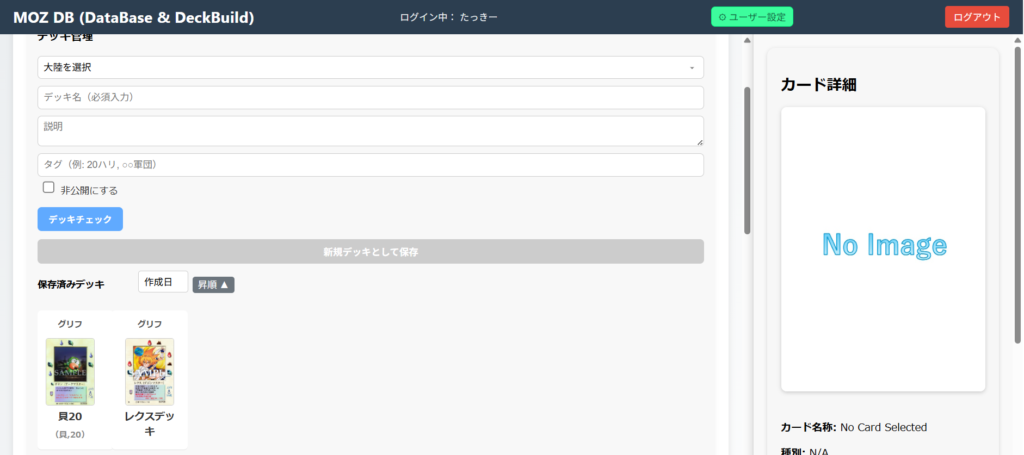Click the main content vertical scrollbar thumb
The image size is (1024, 455).
747,160
